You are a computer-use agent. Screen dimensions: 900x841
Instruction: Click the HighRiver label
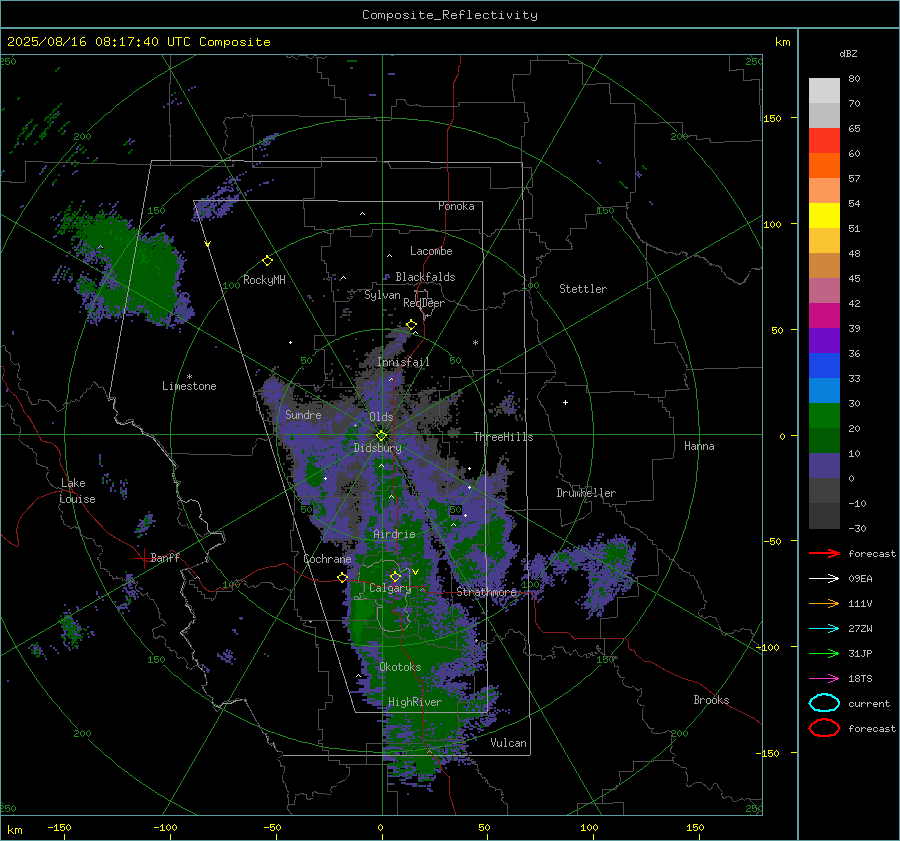point(415,702)
